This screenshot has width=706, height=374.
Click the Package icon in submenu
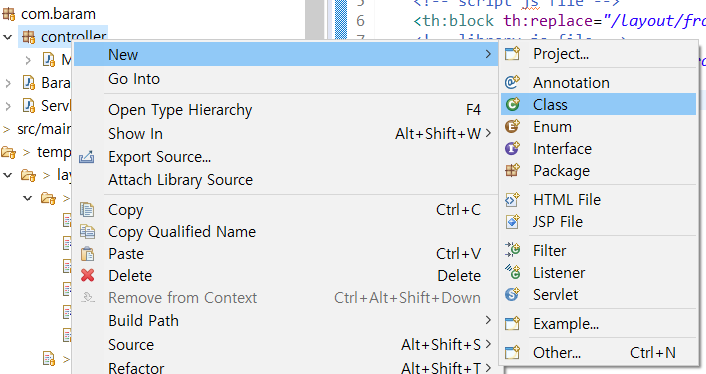512,171
